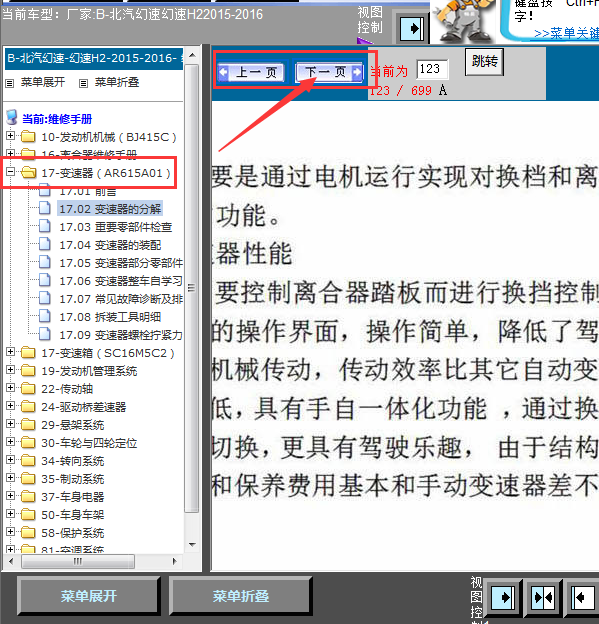Viewport: 599px width, 624px height.
Task: Click the 17.08 拆装工具明细 page icon
Action: pyautogui.click(x=45, y=316)
